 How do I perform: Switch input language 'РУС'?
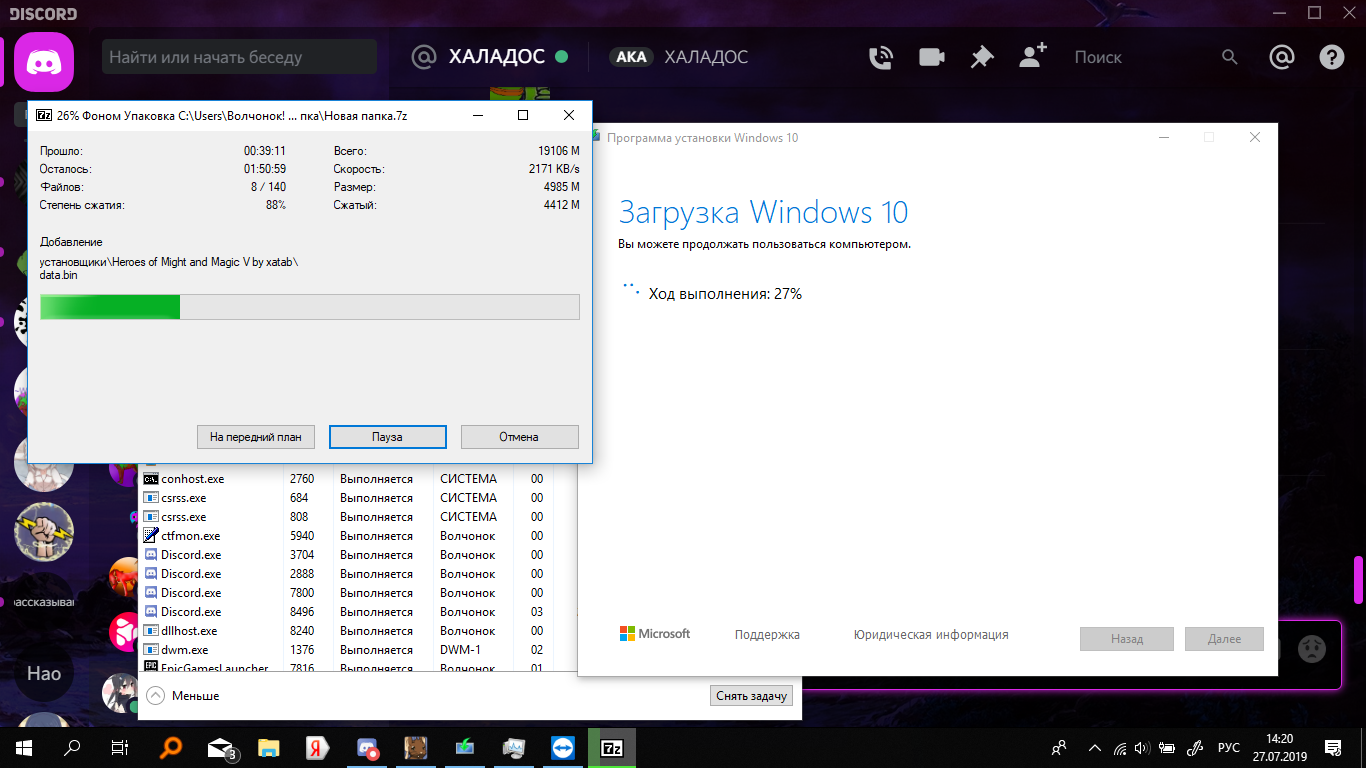point(1228,748)
